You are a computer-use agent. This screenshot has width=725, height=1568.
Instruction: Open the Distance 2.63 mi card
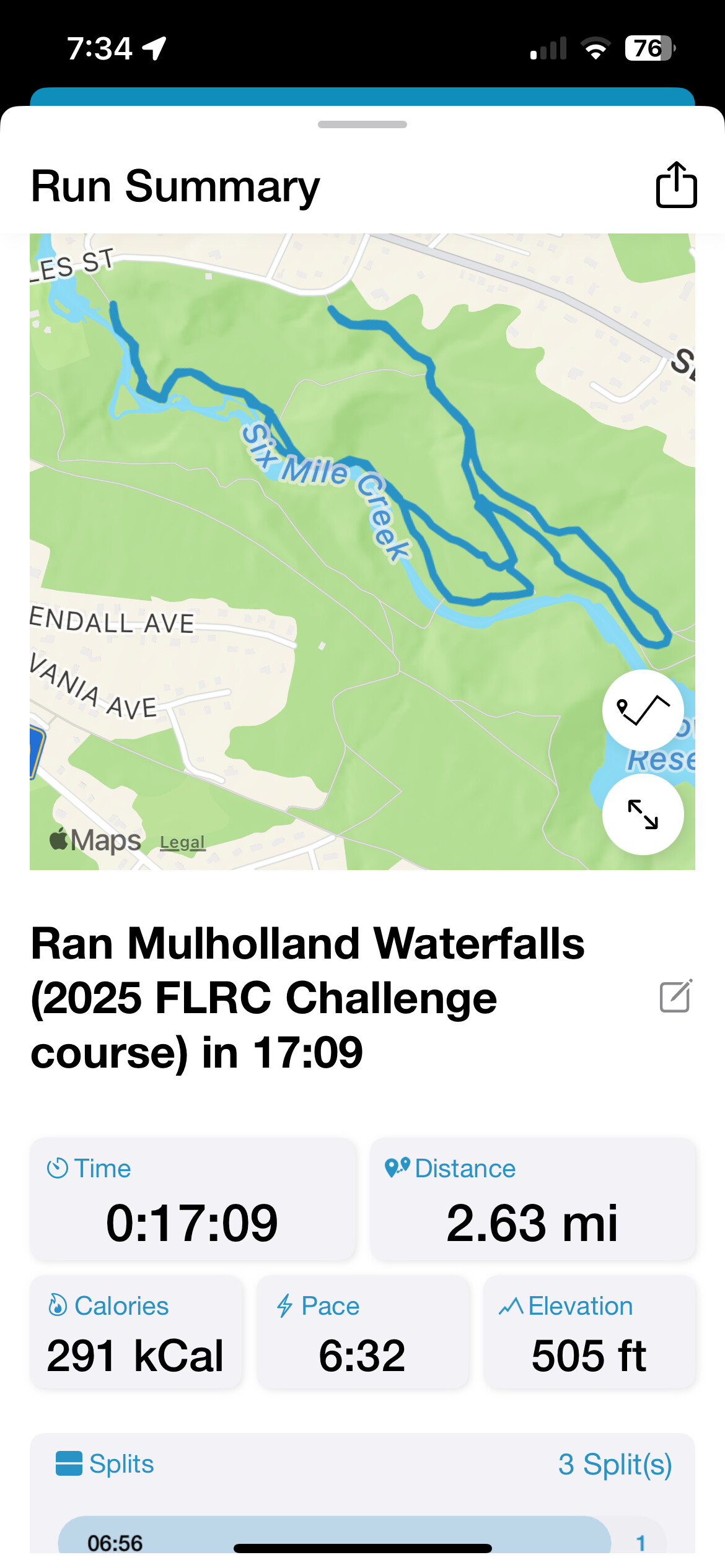tap(532, 1200)
